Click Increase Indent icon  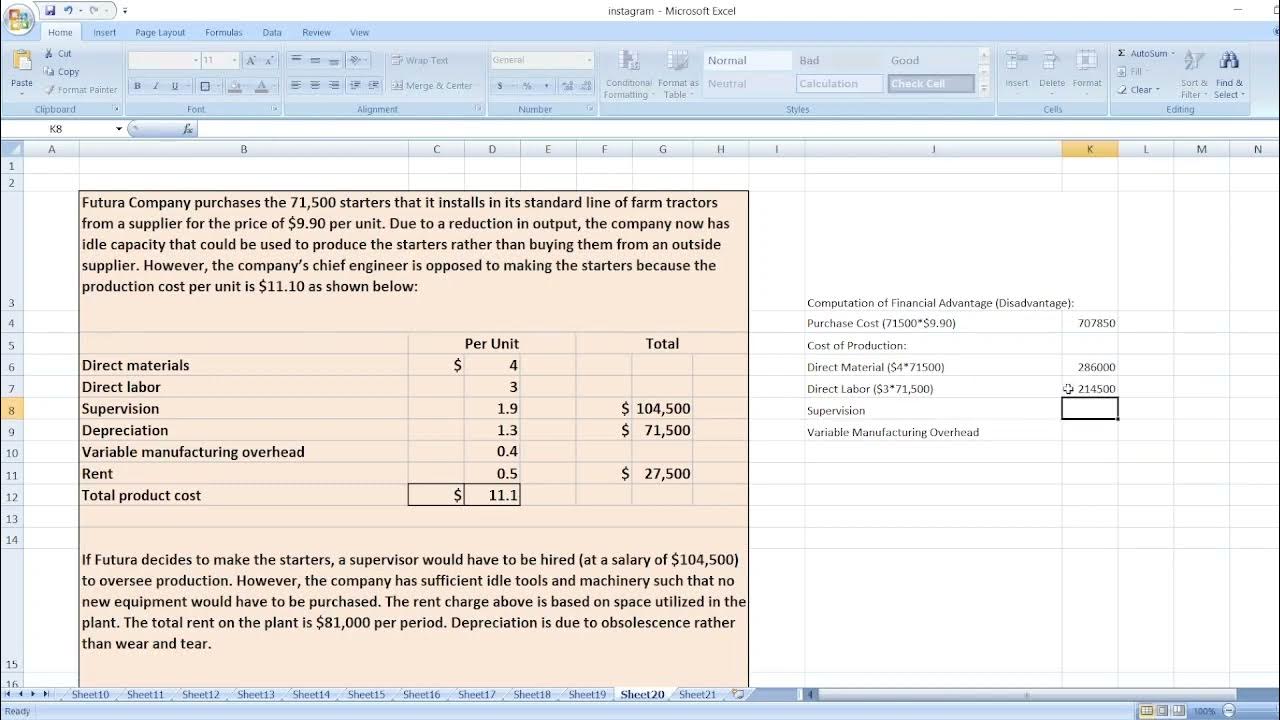(374, 86)
